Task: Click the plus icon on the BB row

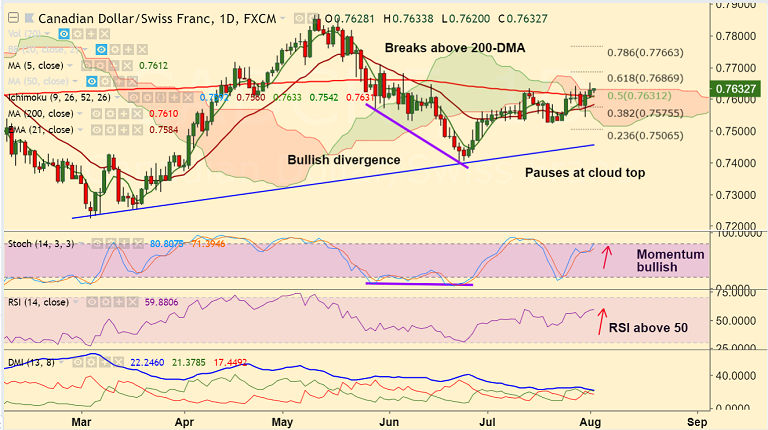Action: pos(128,49)
